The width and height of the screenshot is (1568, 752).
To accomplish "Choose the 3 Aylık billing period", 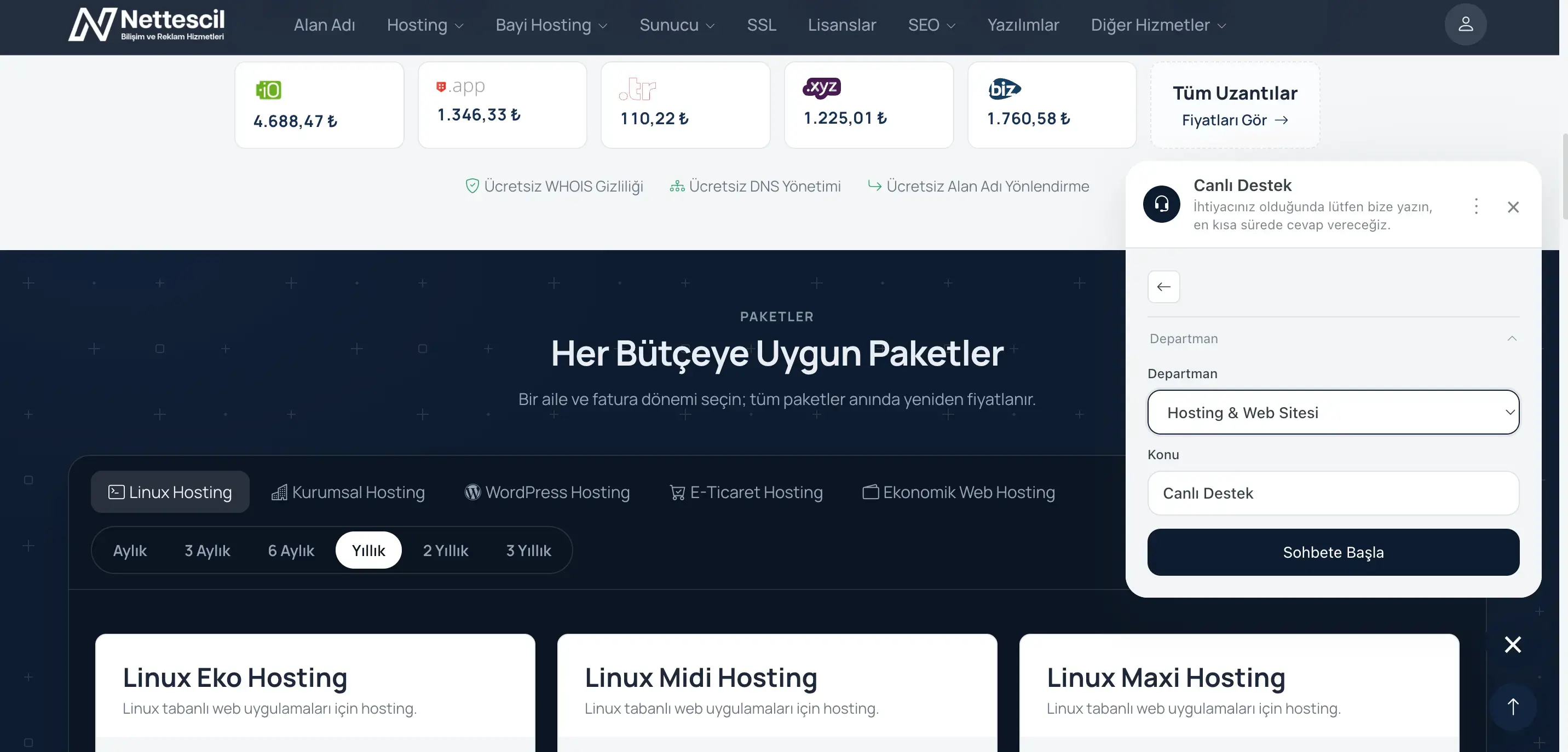I will click(x=207, y=550).
